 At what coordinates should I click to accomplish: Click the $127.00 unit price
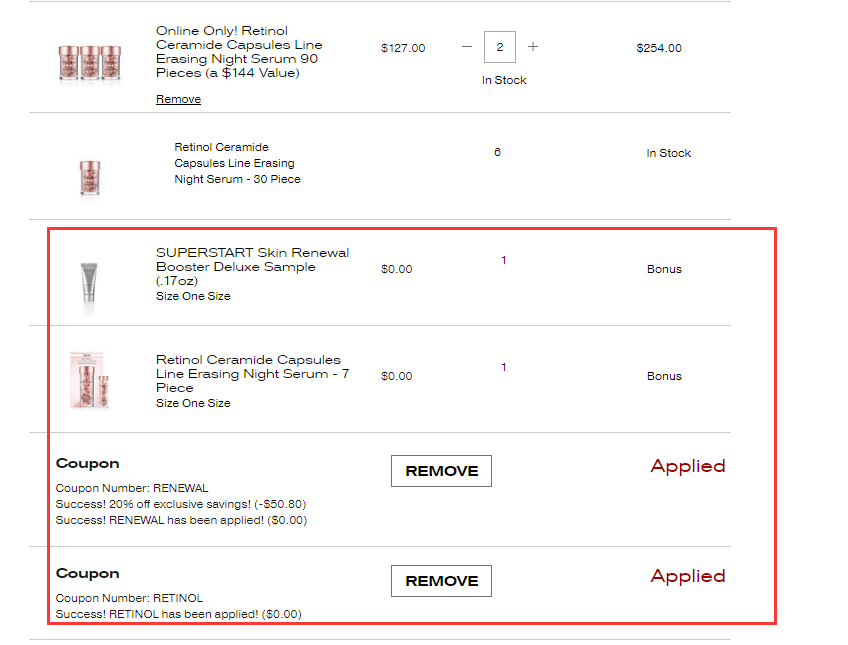[x=403, y=48]
